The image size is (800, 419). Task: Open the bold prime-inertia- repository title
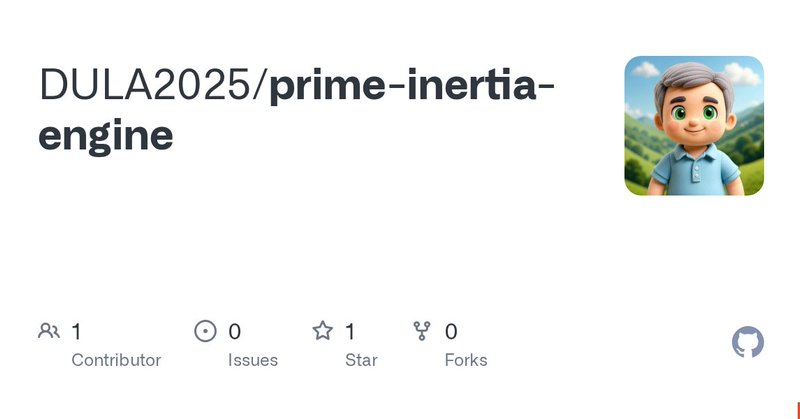(x=412, y=87)
